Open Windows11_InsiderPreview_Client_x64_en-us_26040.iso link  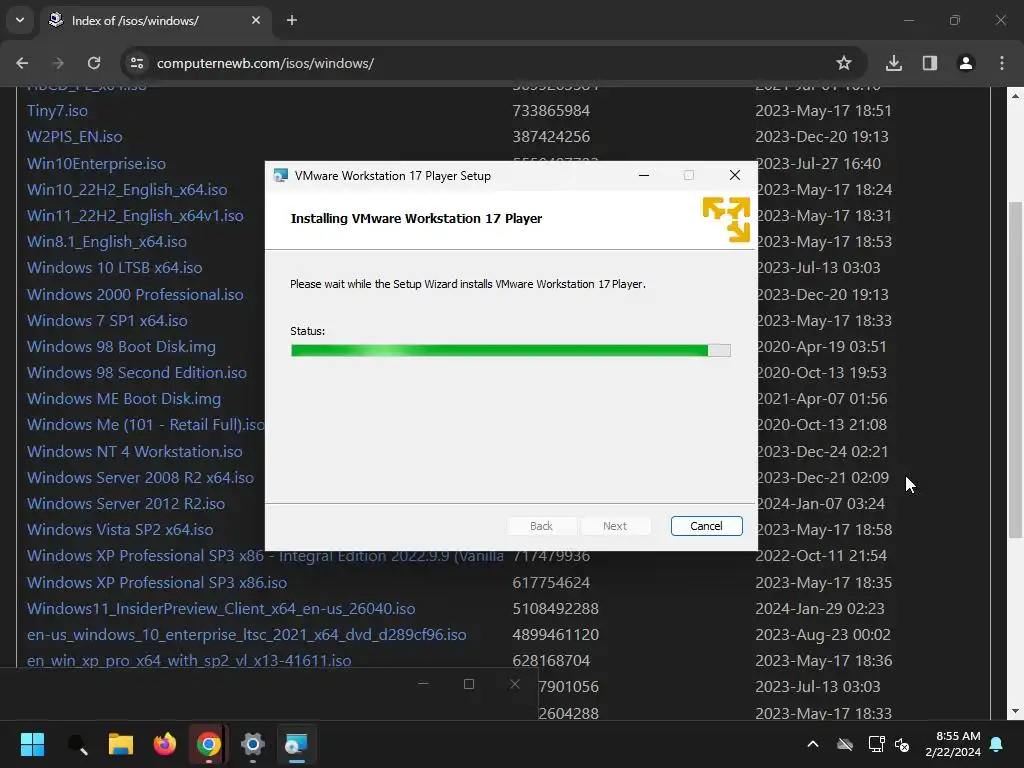[221, 609]
